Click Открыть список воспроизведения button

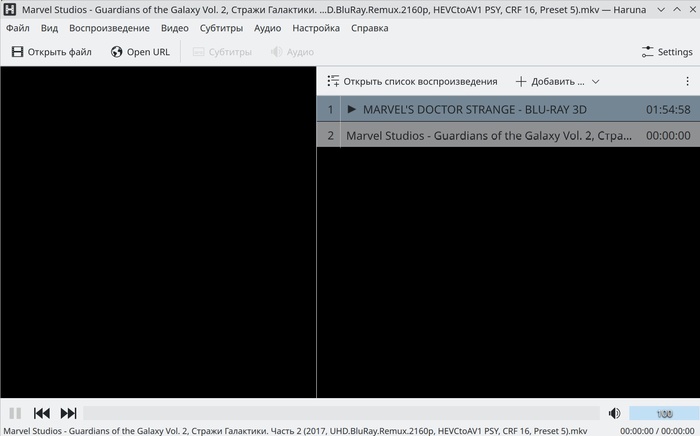pyautogui.click(x=412, y=81)
